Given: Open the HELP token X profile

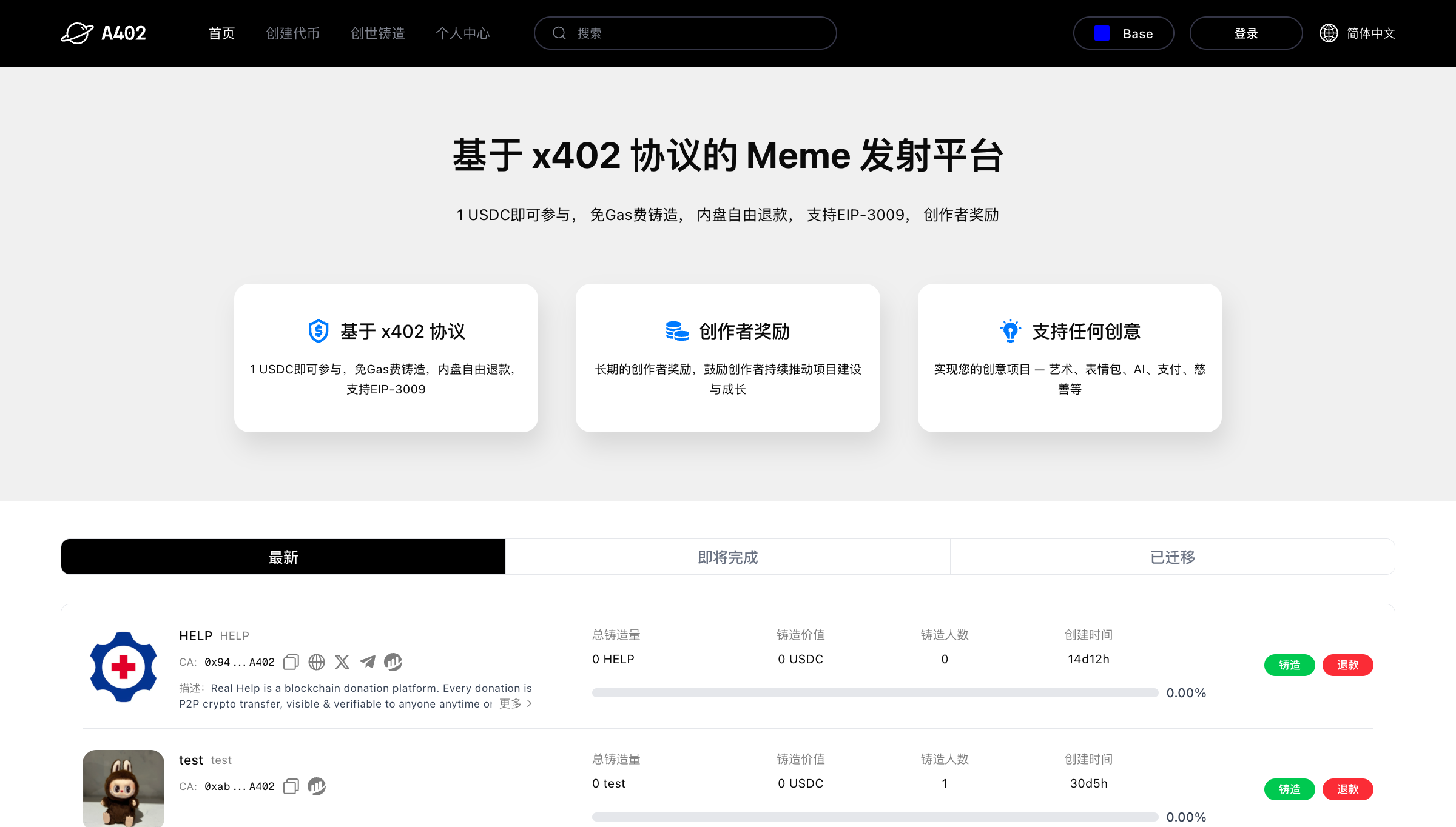Looking at the screenshot, I should pos(342,662).
